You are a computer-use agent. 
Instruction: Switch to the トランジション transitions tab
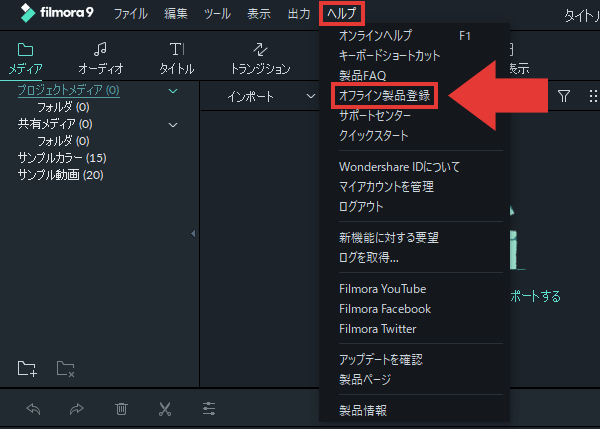tap(260, 59)
